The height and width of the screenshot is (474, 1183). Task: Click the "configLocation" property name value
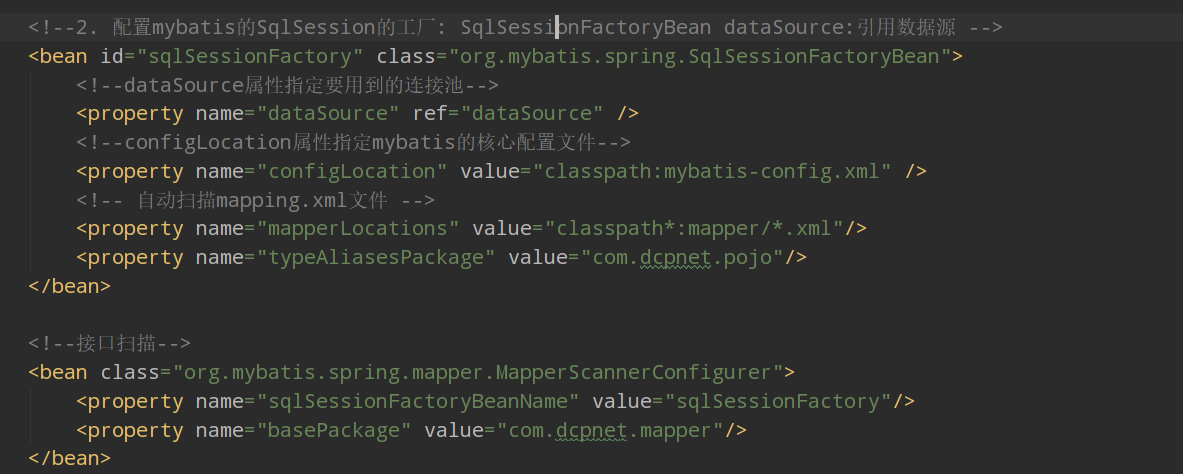[x=352, y=171]
